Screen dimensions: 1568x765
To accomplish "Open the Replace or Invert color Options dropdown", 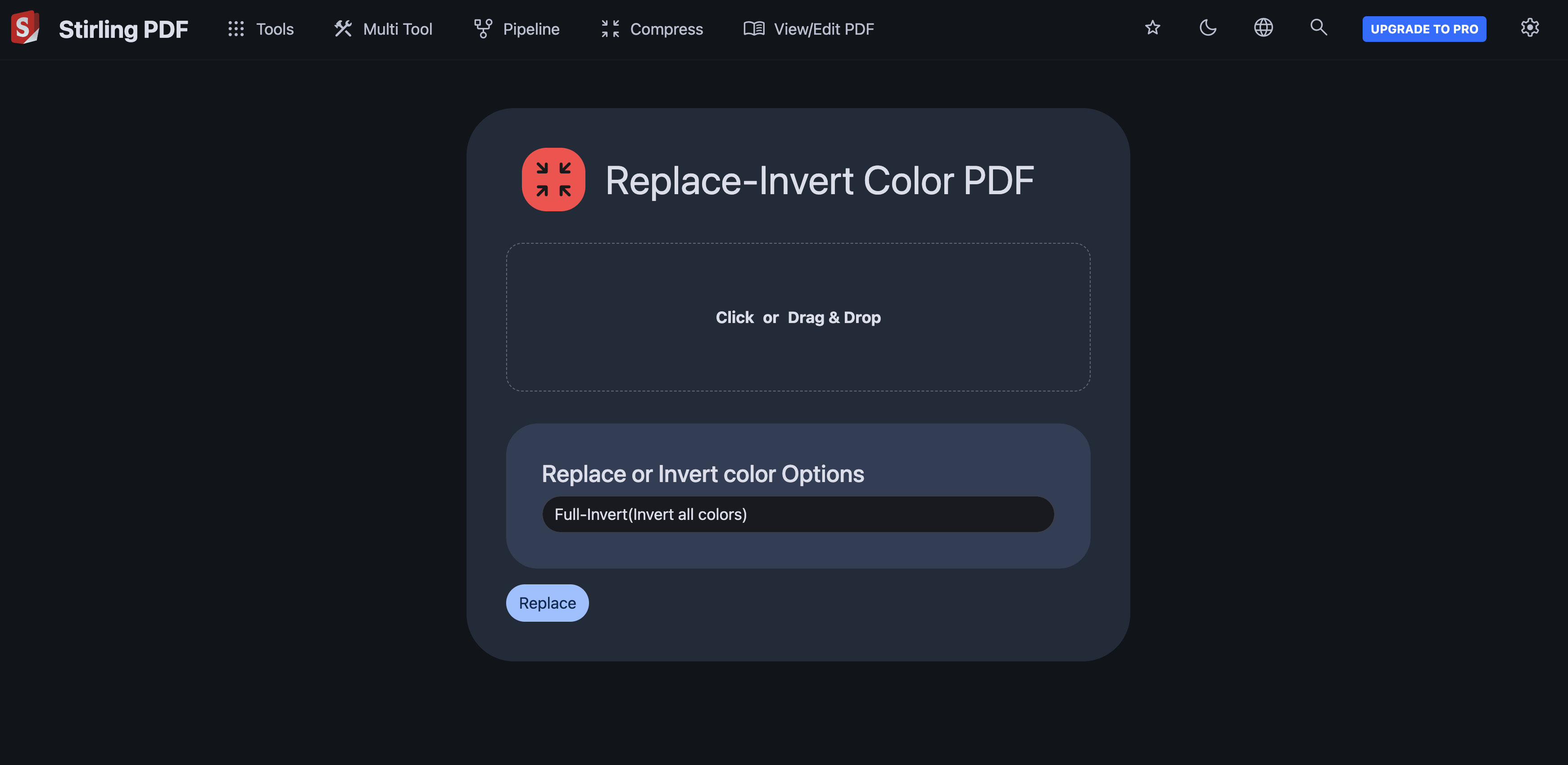I will point(798,514).
